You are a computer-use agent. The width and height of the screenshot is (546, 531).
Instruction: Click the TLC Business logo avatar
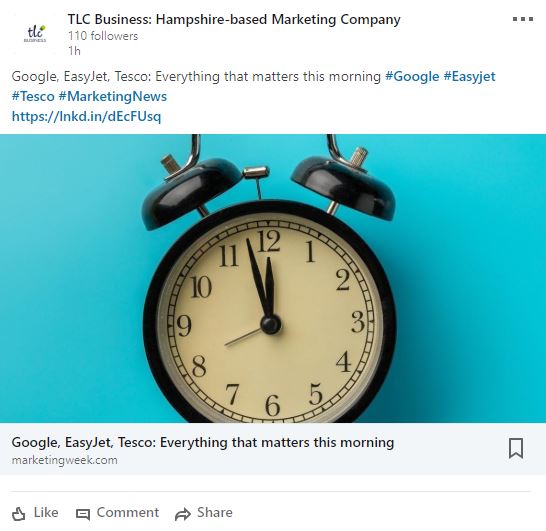[x=35, y=34]
